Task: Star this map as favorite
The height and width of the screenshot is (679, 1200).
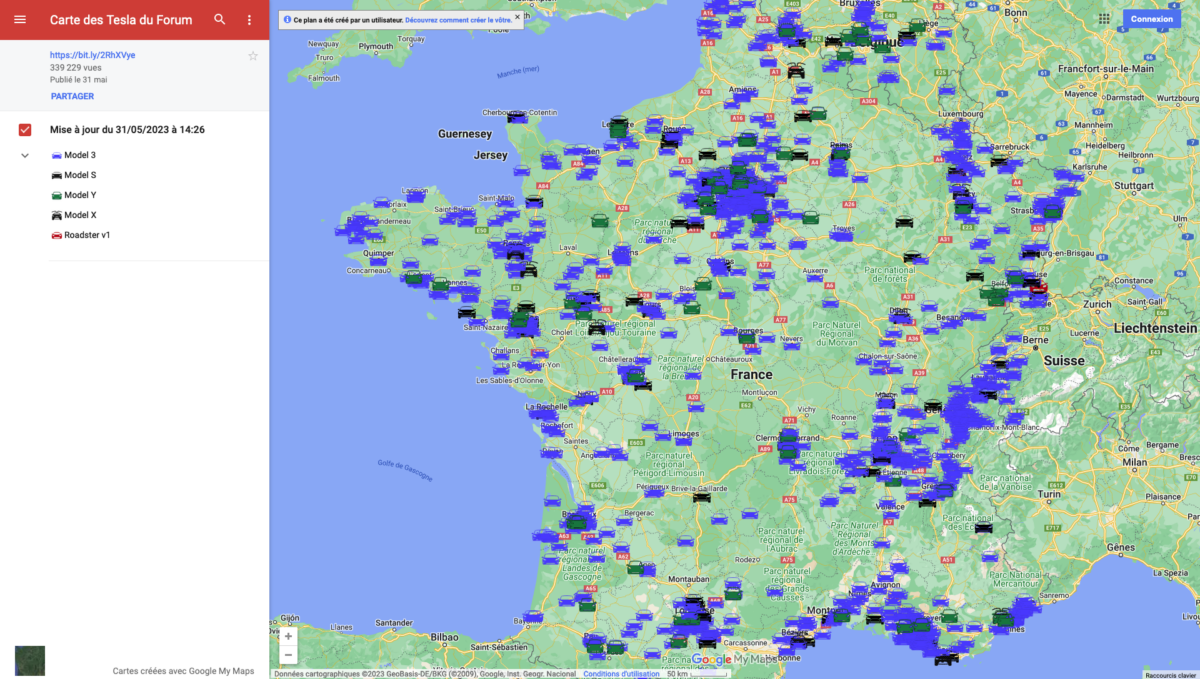Action: click(253, 56)
